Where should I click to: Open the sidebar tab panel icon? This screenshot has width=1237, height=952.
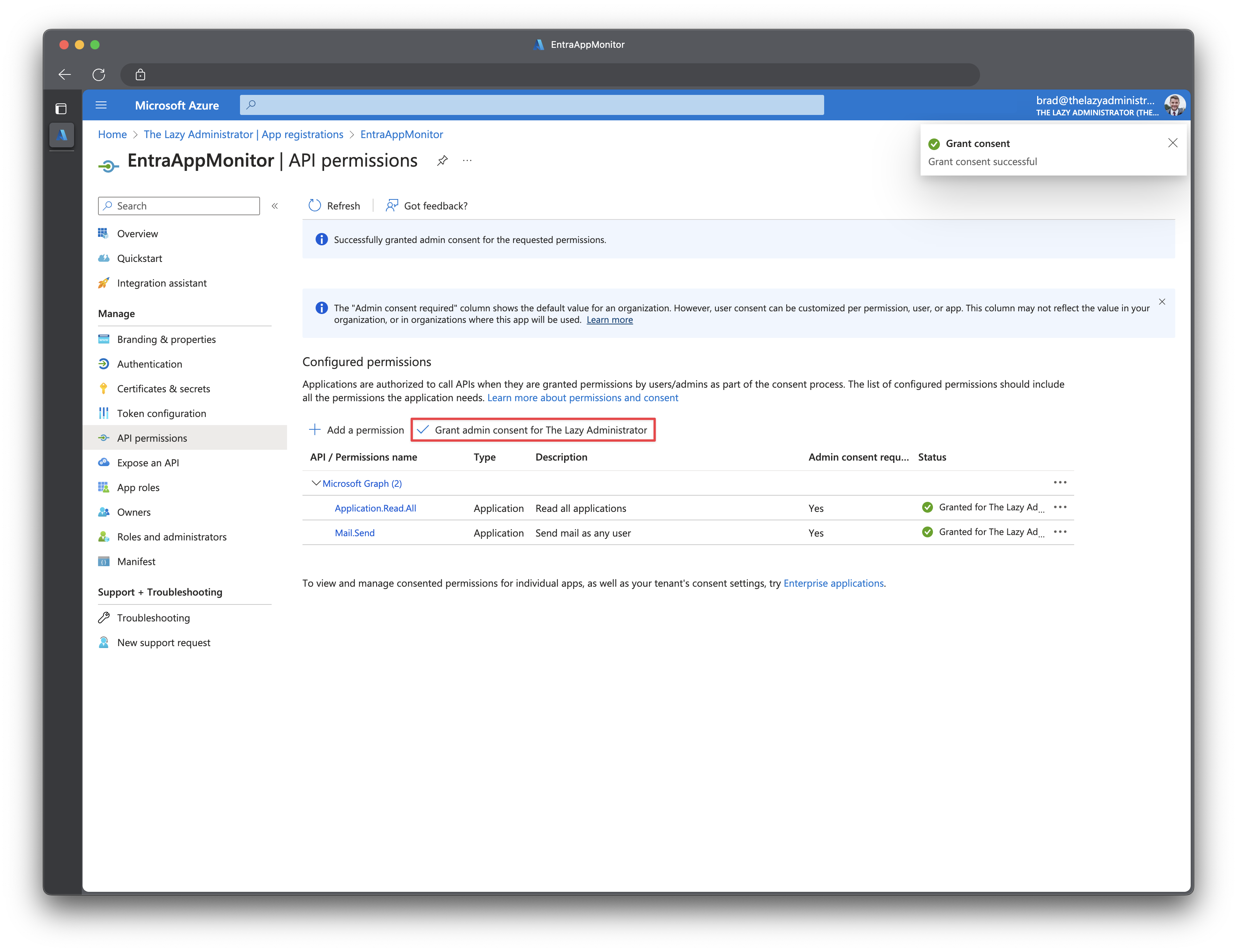pyautogui.click(x=61, y=108)
